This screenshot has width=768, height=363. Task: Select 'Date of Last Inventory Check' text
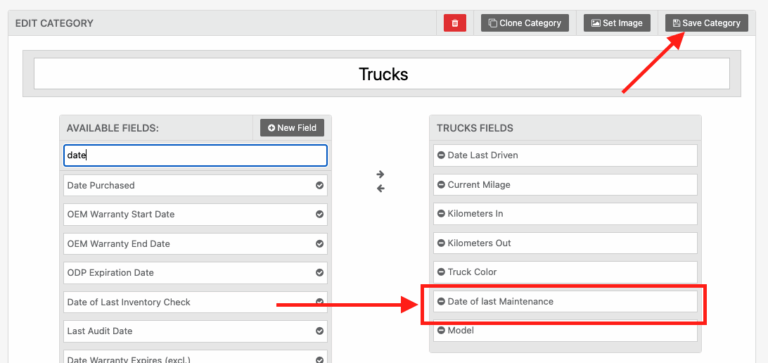pyautogui.click(x=129, y=302)
